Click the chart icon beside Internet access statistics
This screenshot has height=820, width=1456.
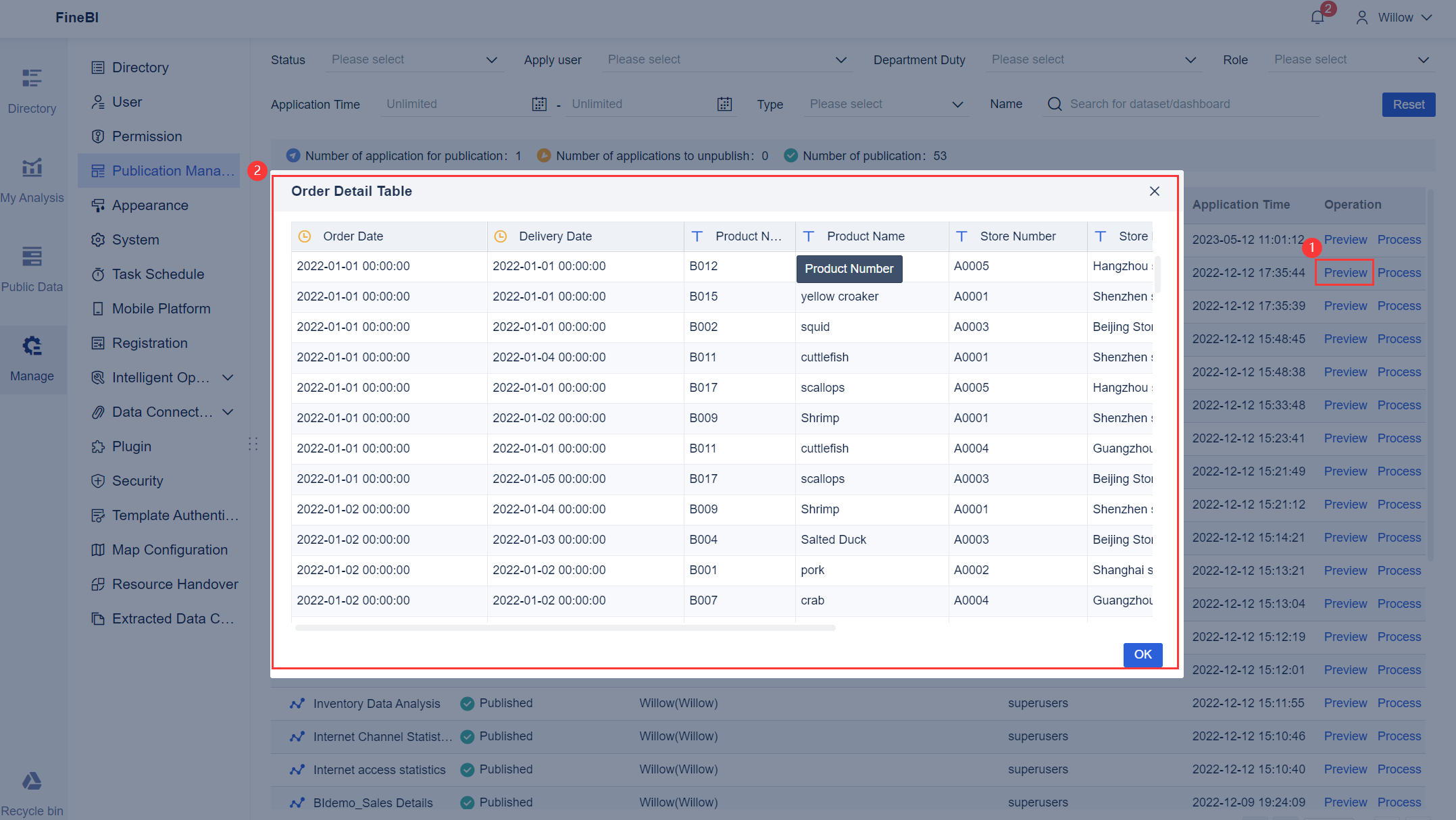297,769
